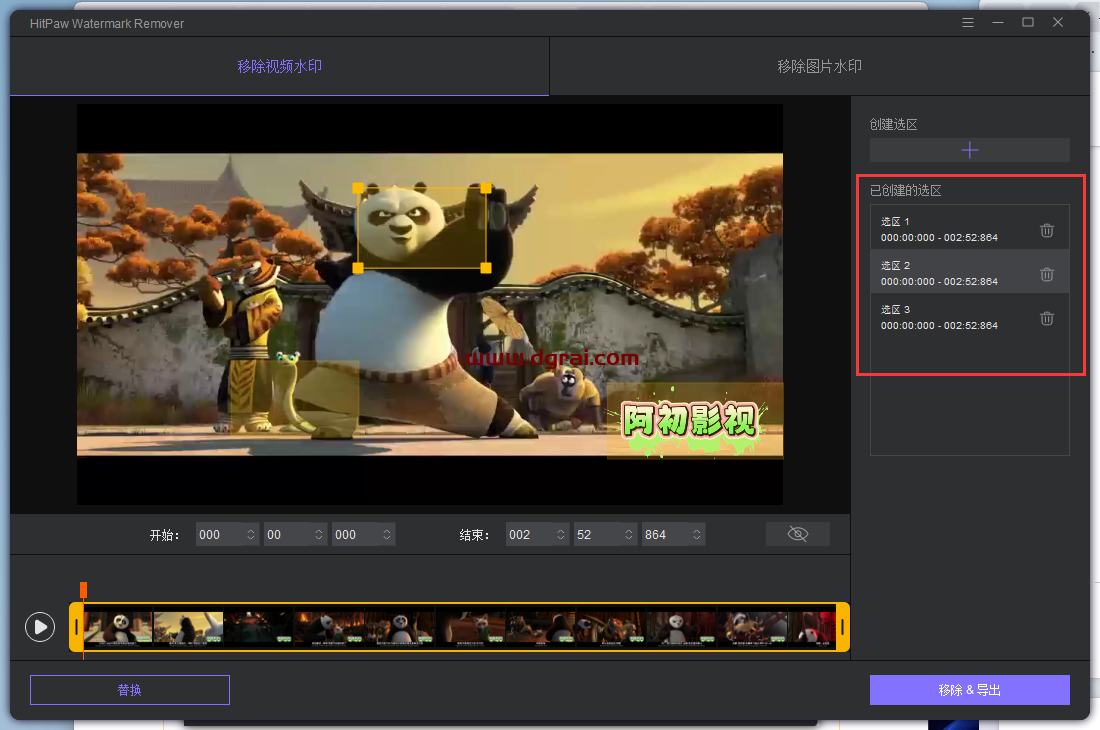Click stepper arrows of end seconds field

tap(629, 534)
